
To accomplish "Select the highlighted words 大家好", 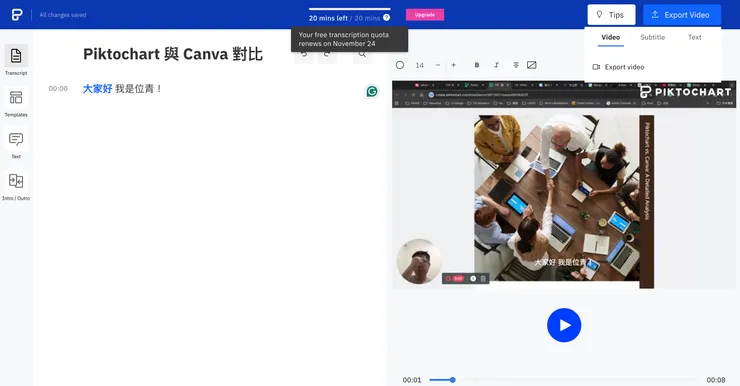I will pos(98,89).
